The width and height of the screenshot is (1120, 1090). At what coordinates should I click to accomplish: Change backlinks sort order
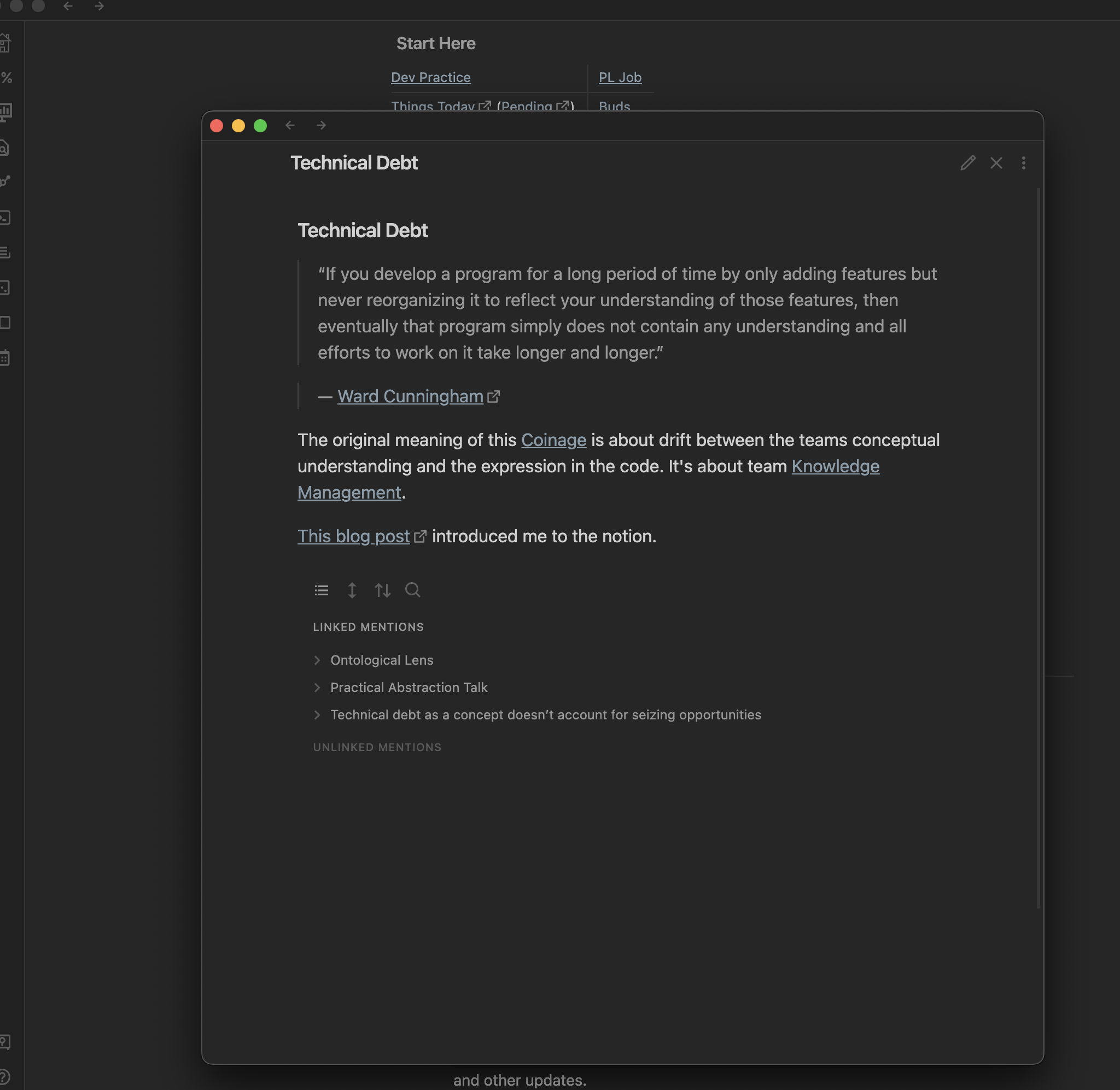click(382, 590)
